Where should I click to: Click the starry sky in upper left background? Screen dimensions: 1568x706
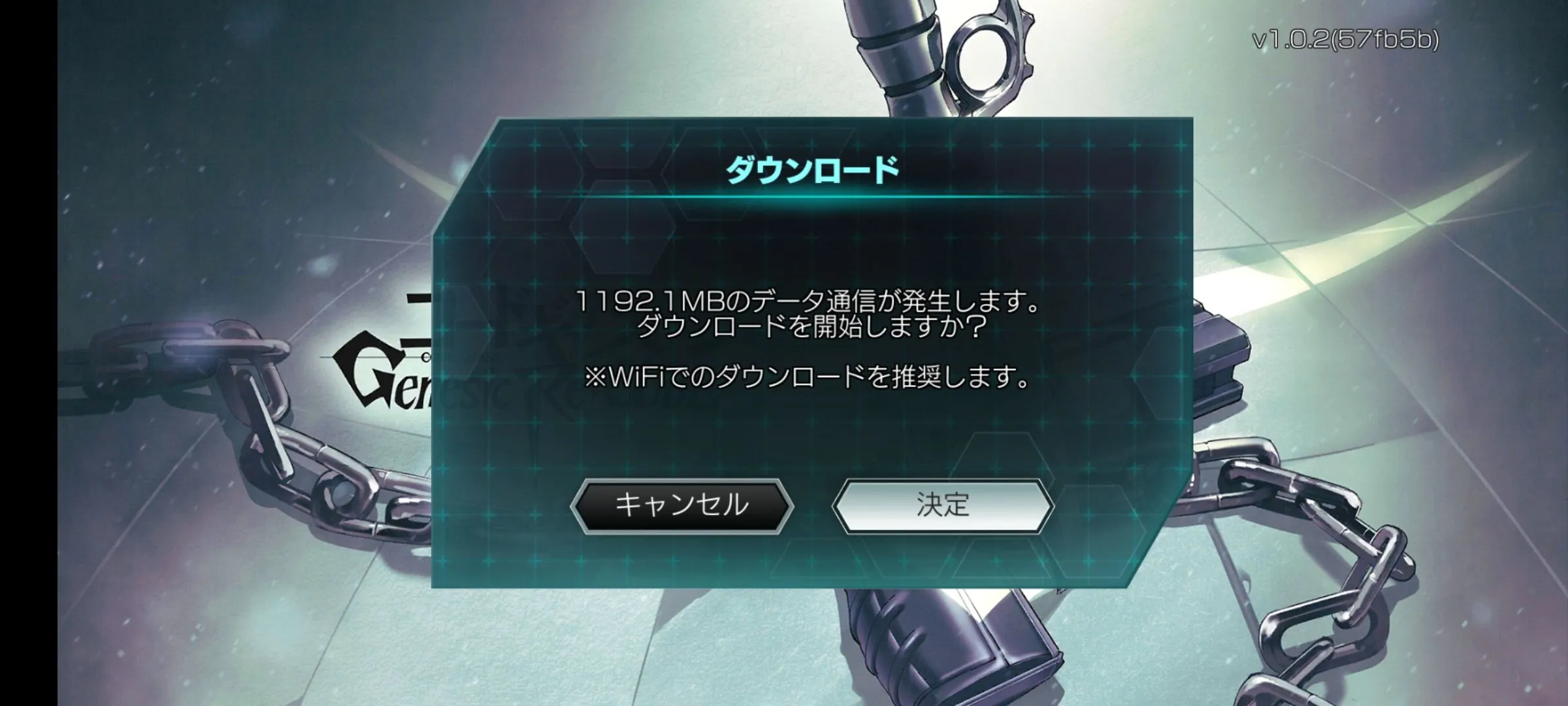(x=229, y=98)
